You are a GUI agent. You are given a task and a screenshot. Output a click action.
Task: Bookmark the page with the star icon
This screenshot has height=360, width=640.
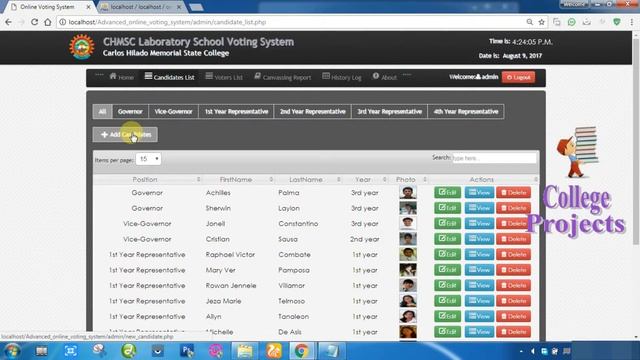pos(542,22)
